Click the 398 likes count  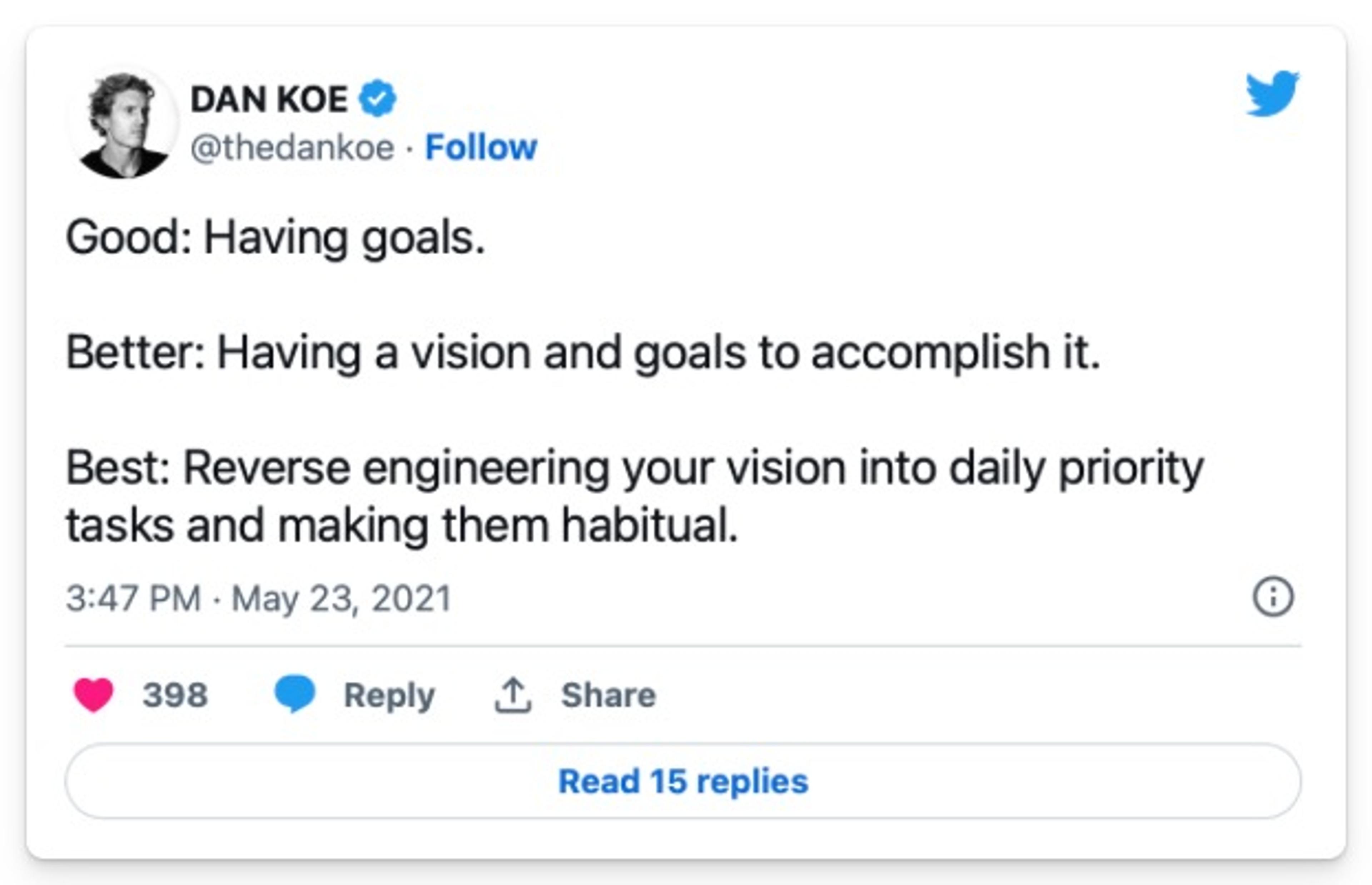pyautogui.click(x=175, y=695)
